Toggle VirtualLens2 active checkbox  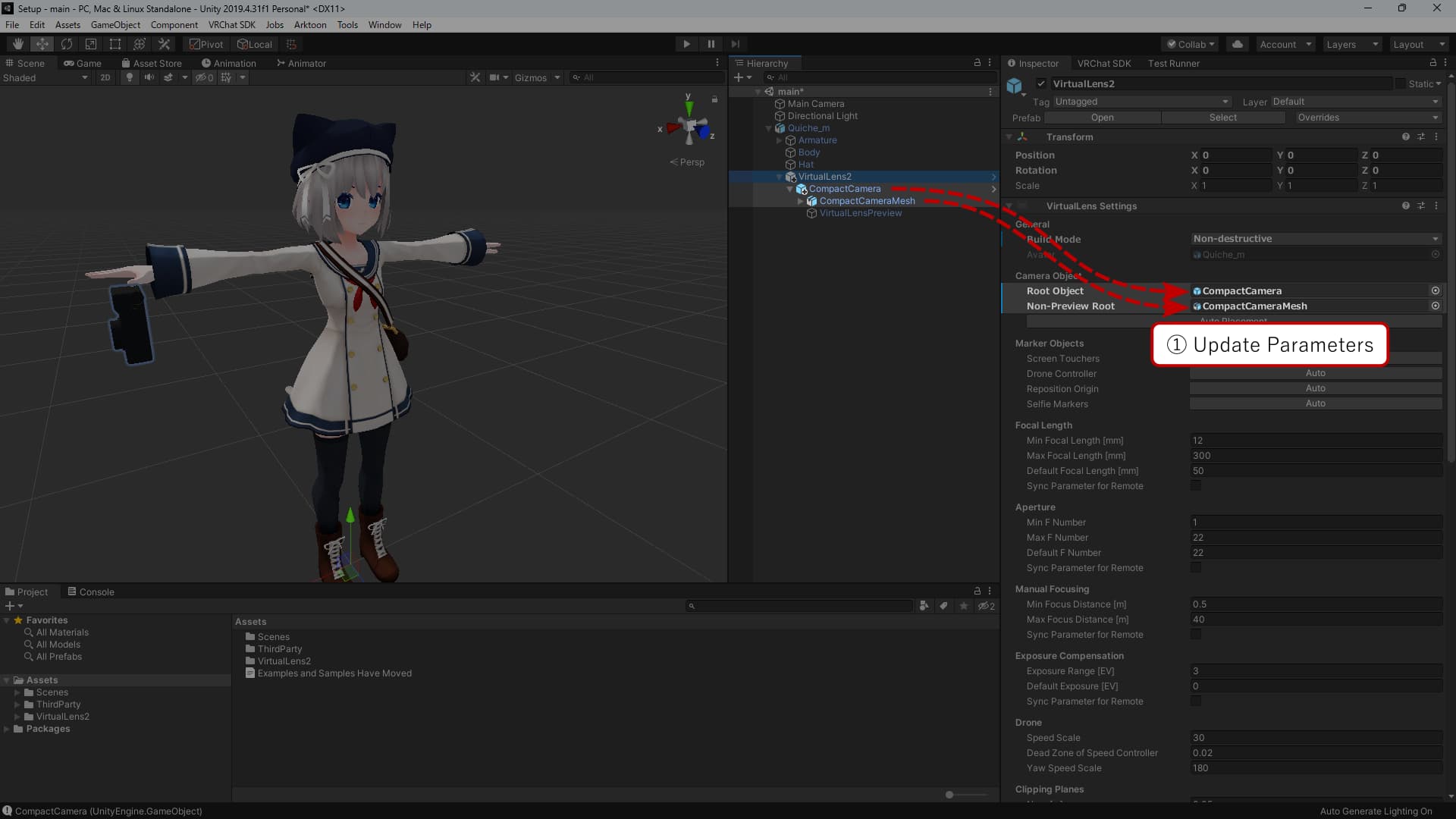[x=1041, y=84]
